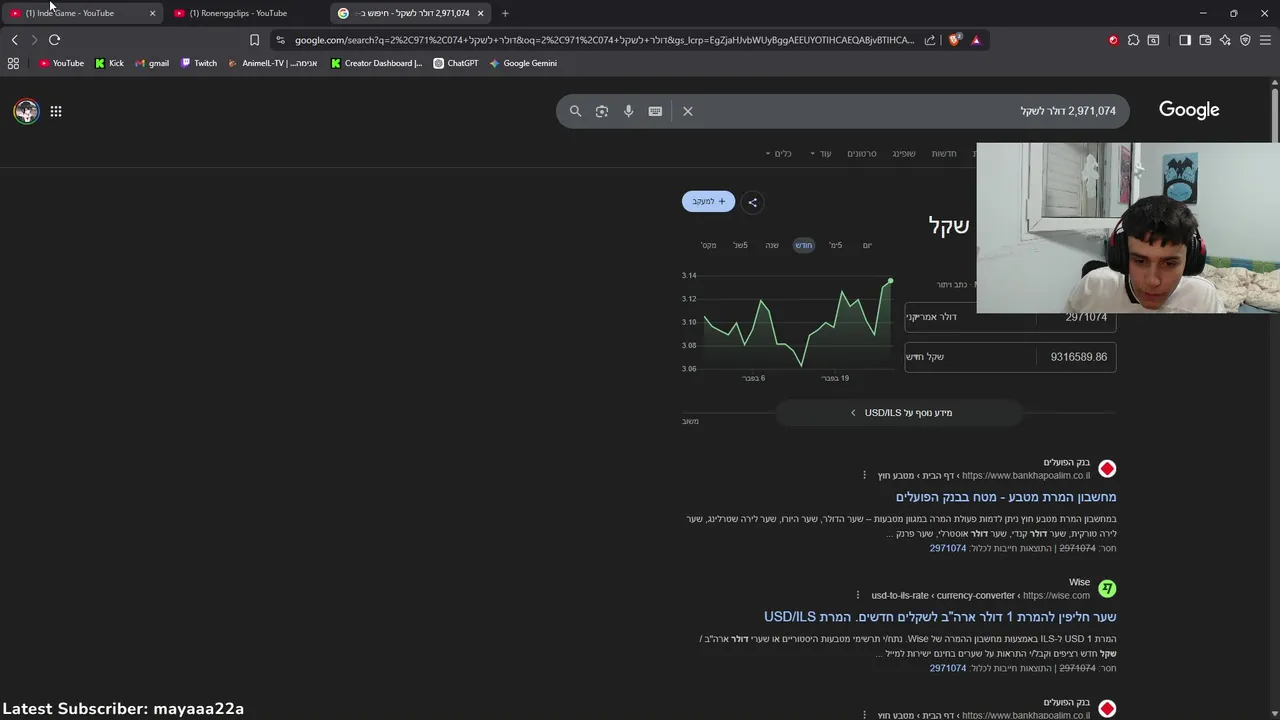Screen dimensions: 1280x720
Task: Open the bank Hapoalim currency calculator result
Action: [1006, 497]
